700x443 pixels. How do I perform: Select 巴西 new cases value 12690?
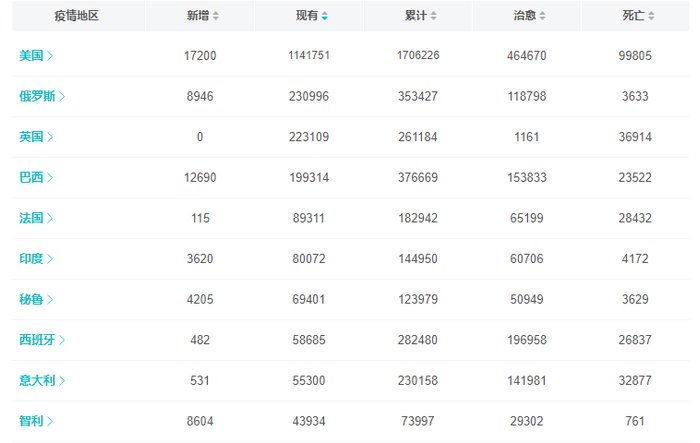200,178
